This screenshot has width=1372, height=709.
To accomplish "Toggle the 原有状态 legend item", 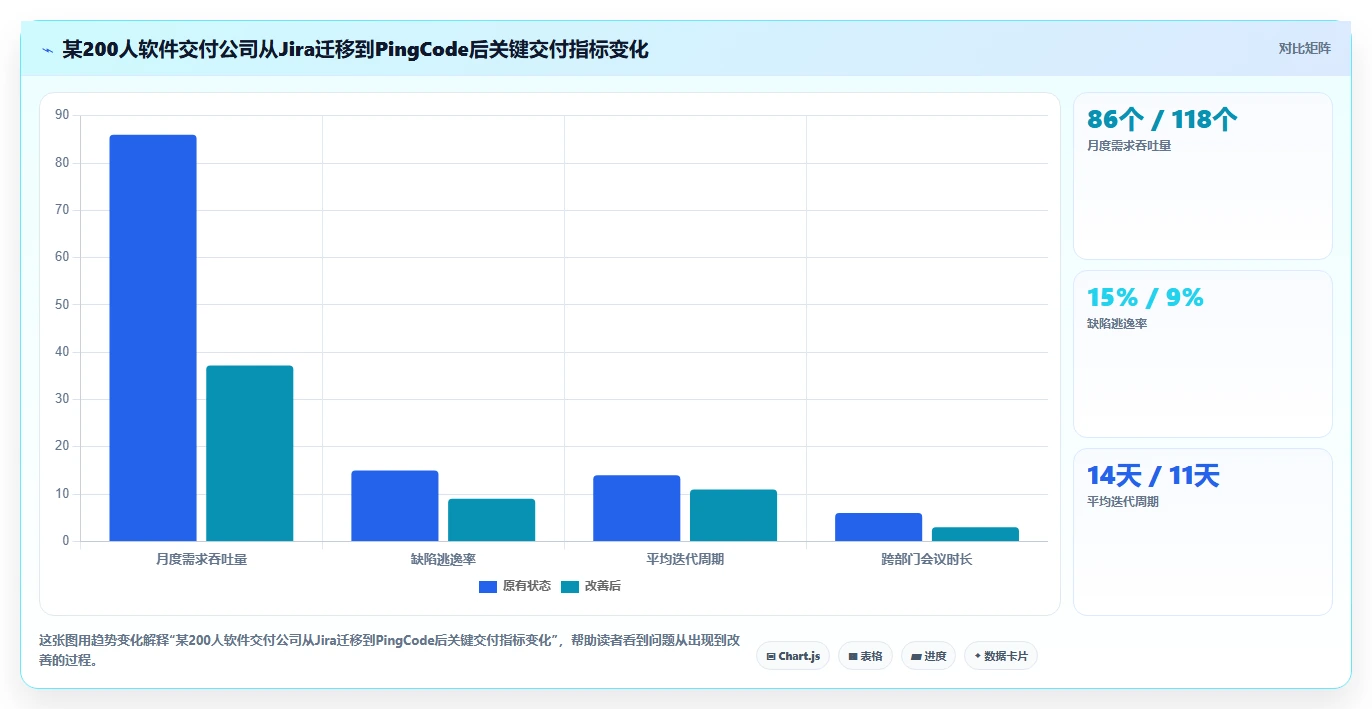I will (515, 586).
